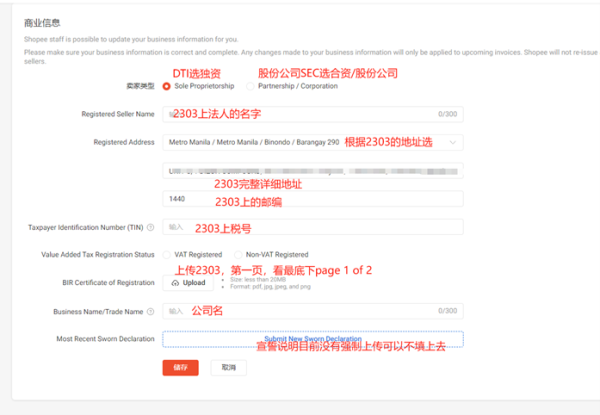This screenshot has width=600, height=415.
Task: Select the Non-VAT Registered option
Action: (x=238, y=255)
